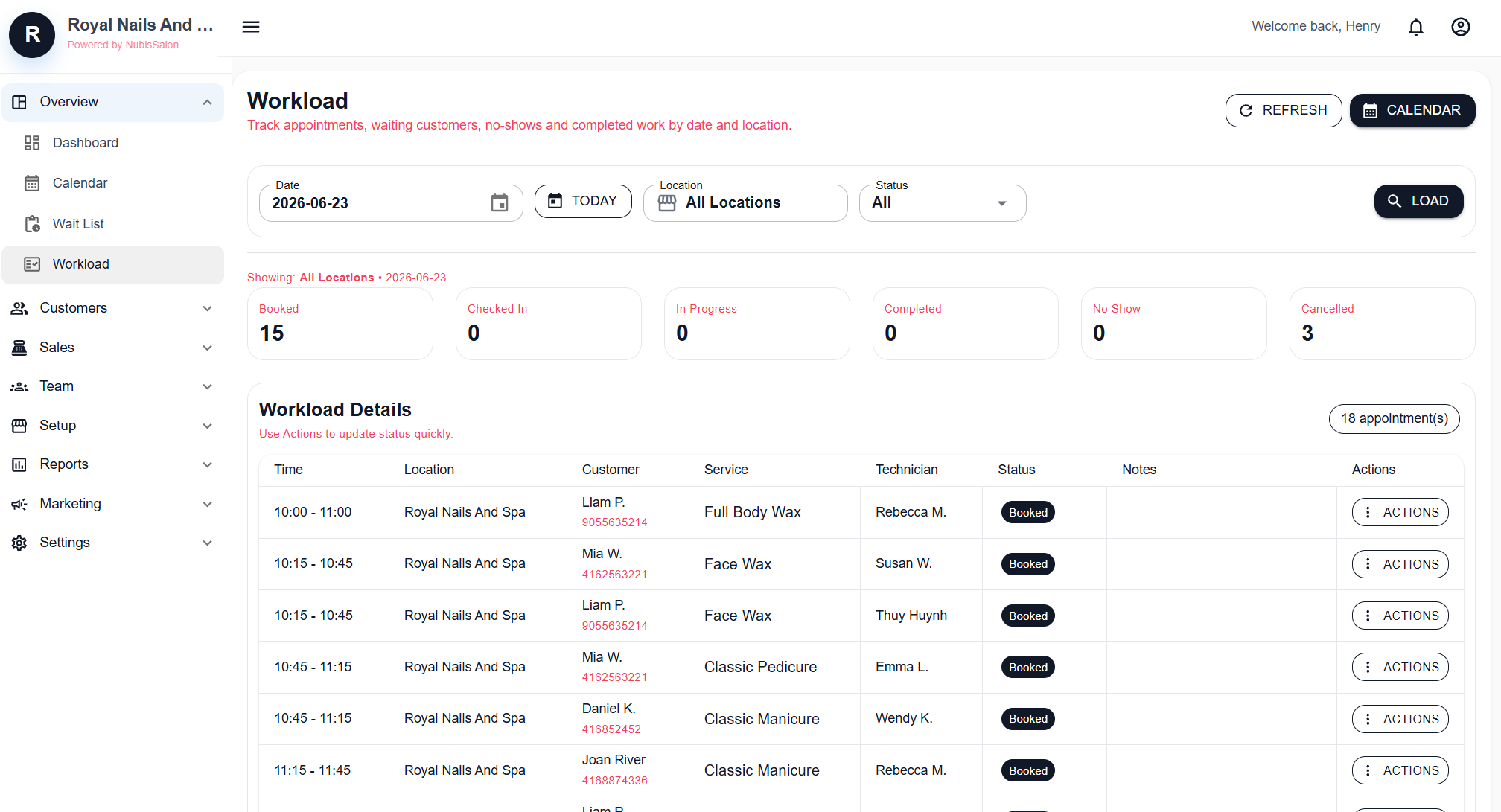This screenshot has width=1501, height=812.
Task: Click phone number 9055635214 for Full Body Wax
Action: 614,522
